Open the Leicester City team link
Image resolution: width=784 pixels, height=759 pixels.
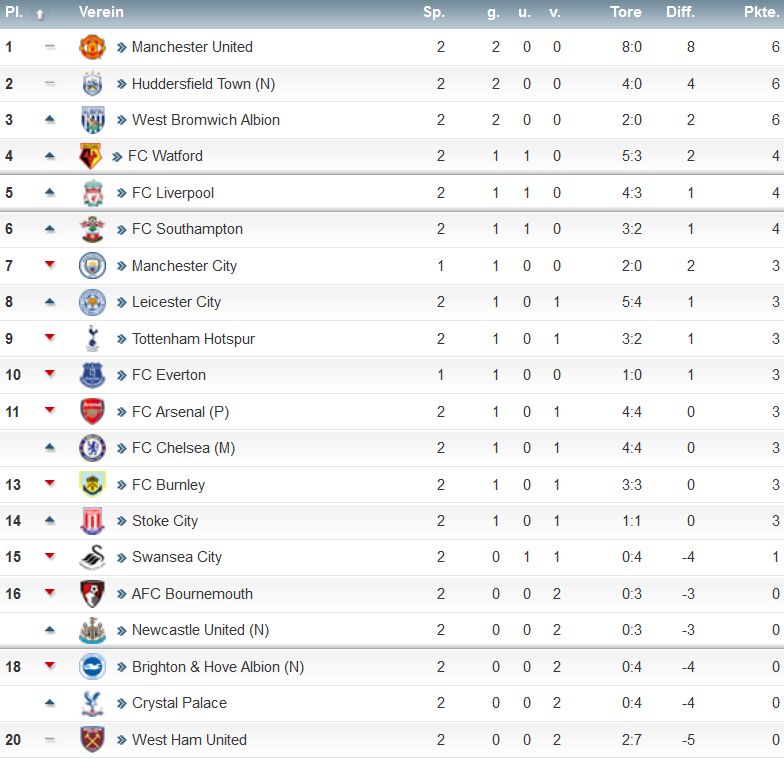176,302
